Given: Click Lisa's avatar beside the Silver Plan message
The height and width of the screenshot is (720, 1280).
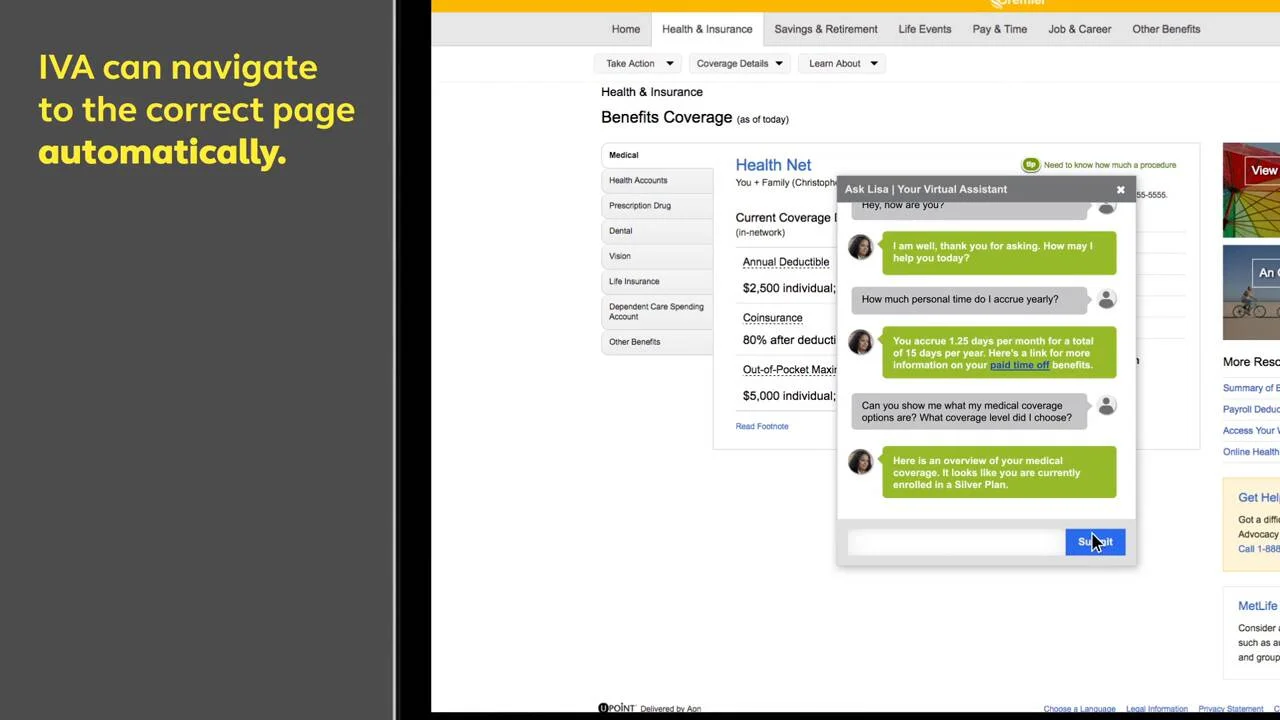Looking at the screenshot, I should click(860, 462).
